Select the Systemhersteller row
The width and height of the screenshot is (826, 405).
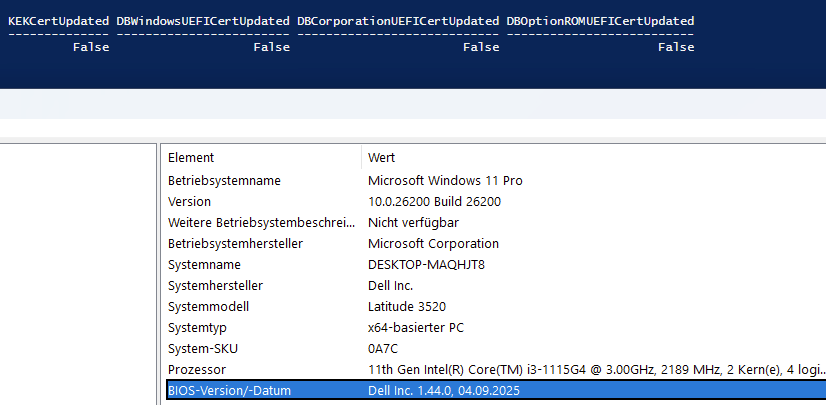point(215,286)
